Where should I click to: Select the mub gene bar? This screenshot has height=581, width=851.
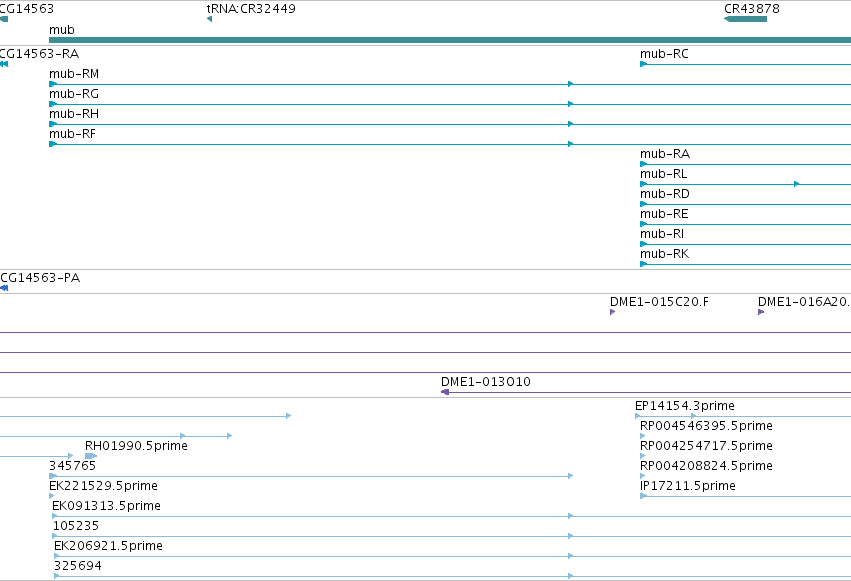click(x=450, y=40)
